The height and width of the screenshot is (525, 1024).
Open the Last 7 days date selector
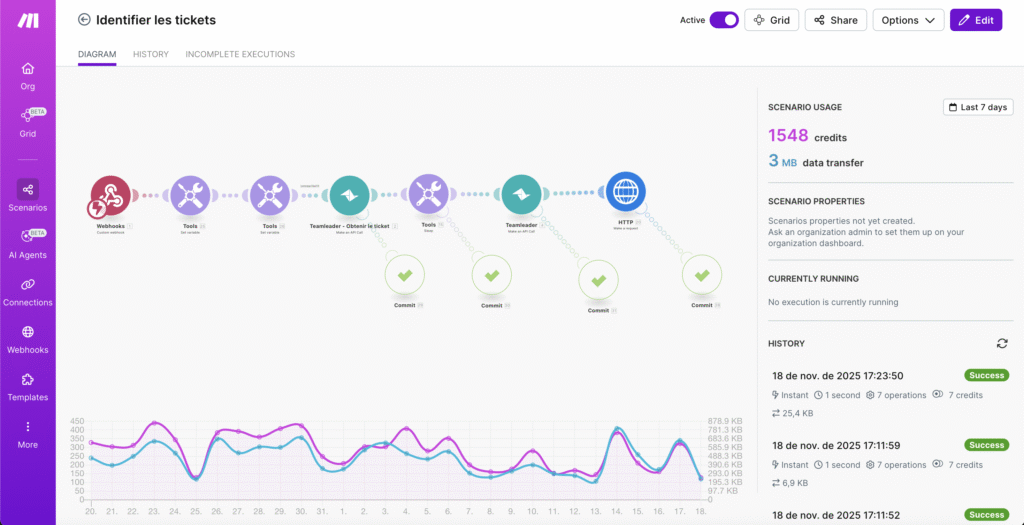978,107
